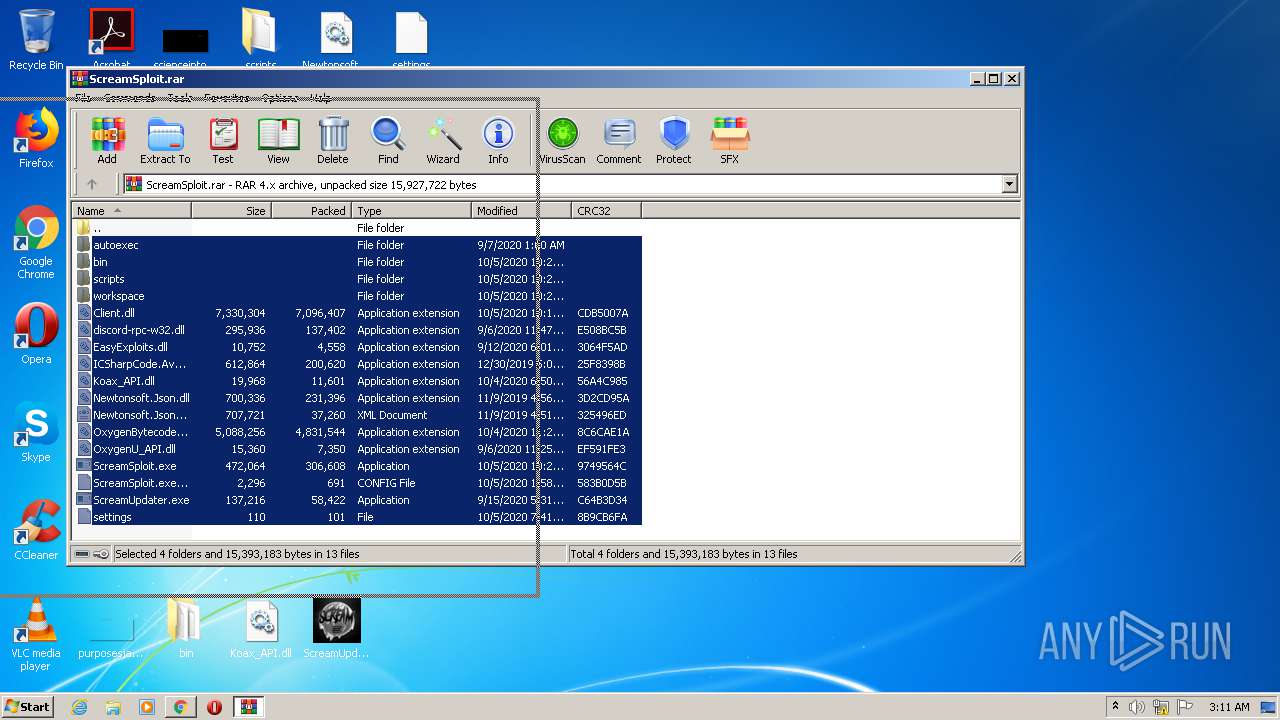Sort list by CRC32 column header
The image size is (1280, 720).
coord(606,211)
